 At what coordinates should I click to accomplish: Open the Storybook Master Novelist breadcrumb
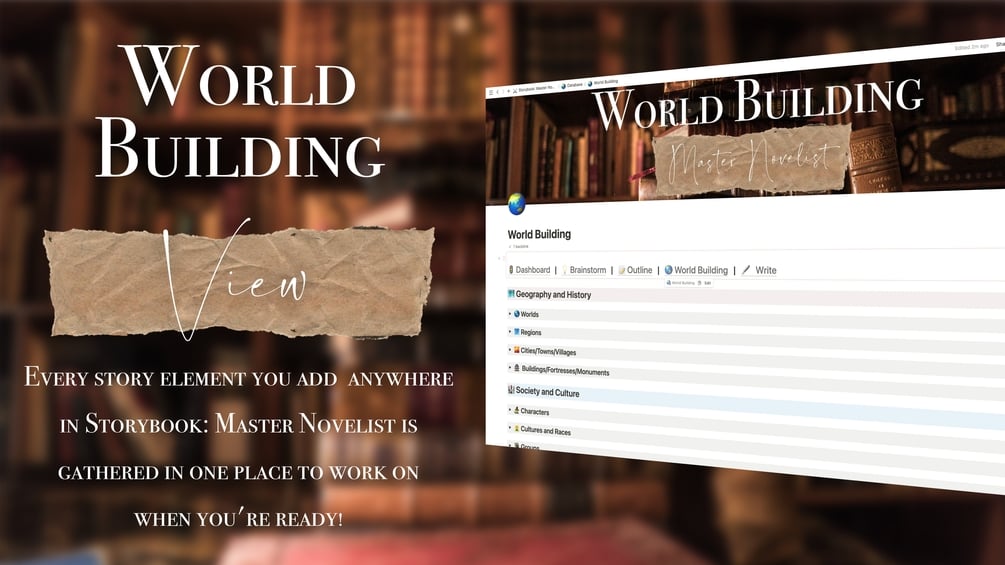(534, 88)
